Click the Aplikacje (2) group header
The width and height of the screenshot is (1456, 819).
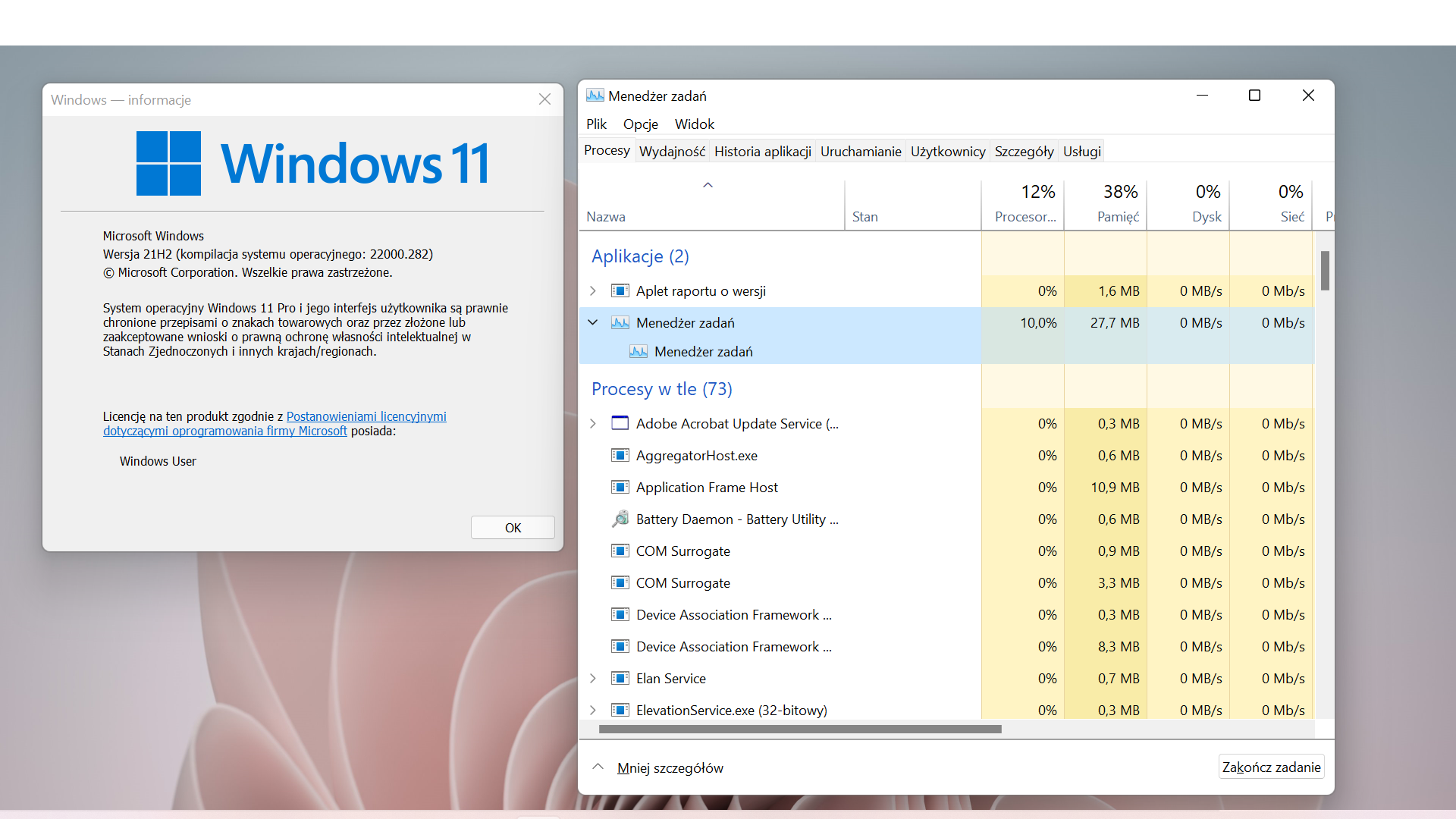(640, 256)
